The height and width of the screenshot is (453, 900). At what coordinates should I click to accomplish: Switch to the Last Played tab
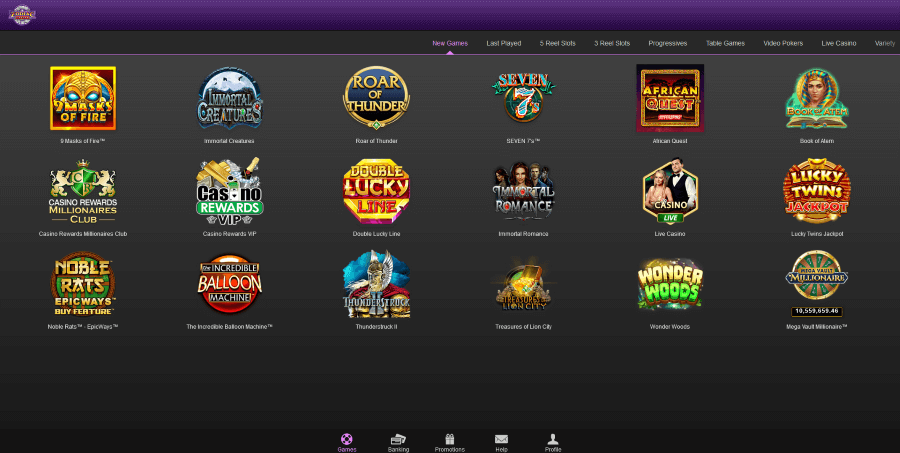click(x=504, y=43)
